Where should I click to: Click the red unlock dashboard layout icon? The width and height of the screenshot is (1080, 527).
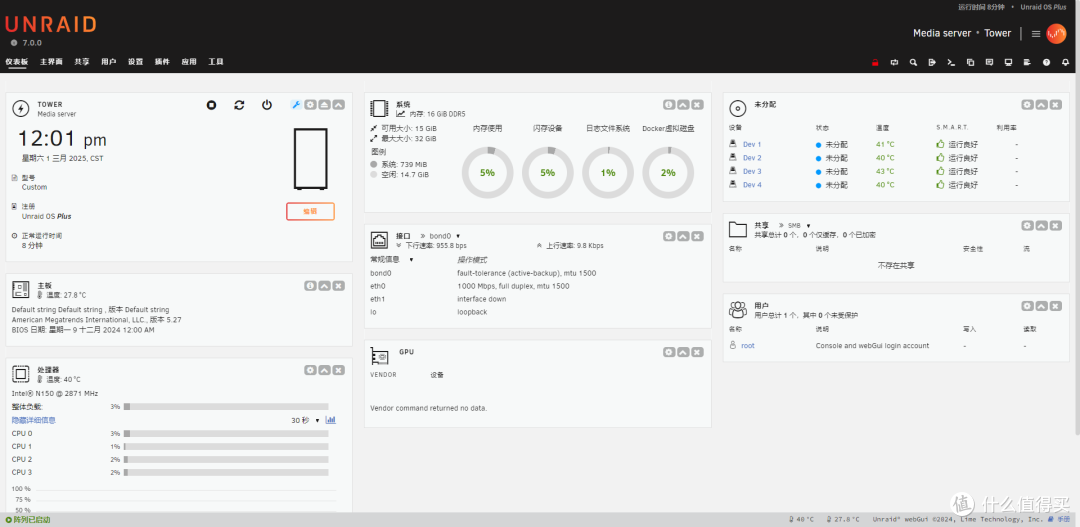pos(875,63)
